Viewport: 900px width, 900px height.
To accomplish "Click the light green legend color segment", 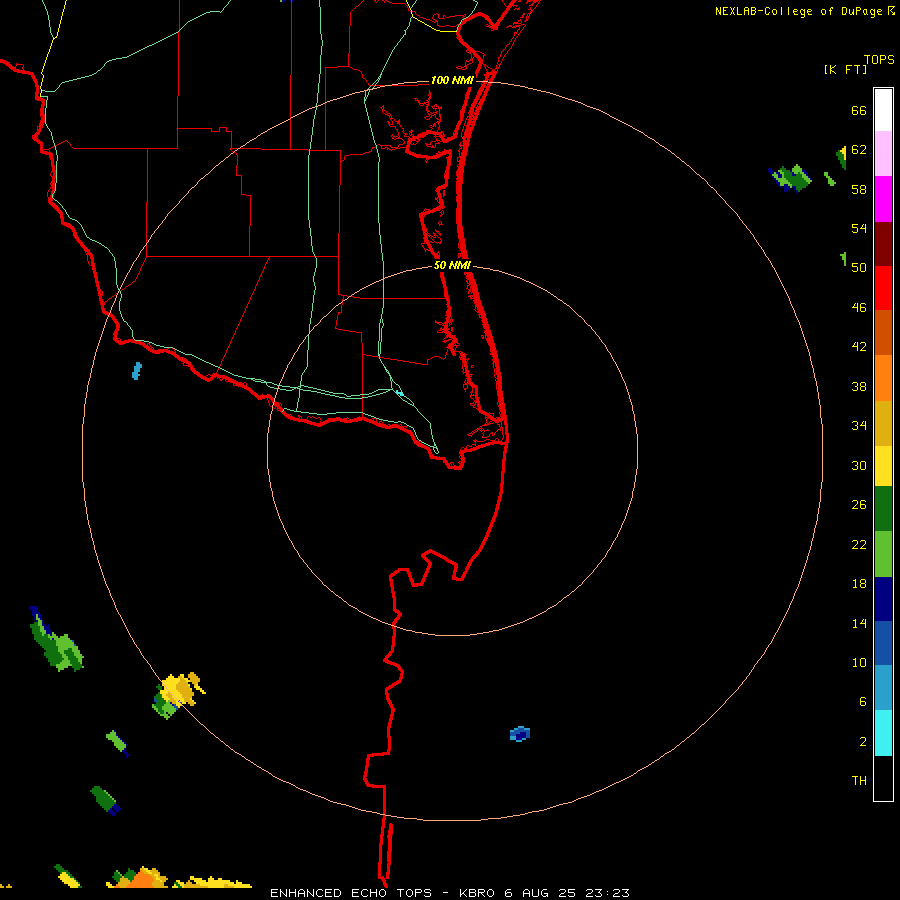I will click(883, 554).
